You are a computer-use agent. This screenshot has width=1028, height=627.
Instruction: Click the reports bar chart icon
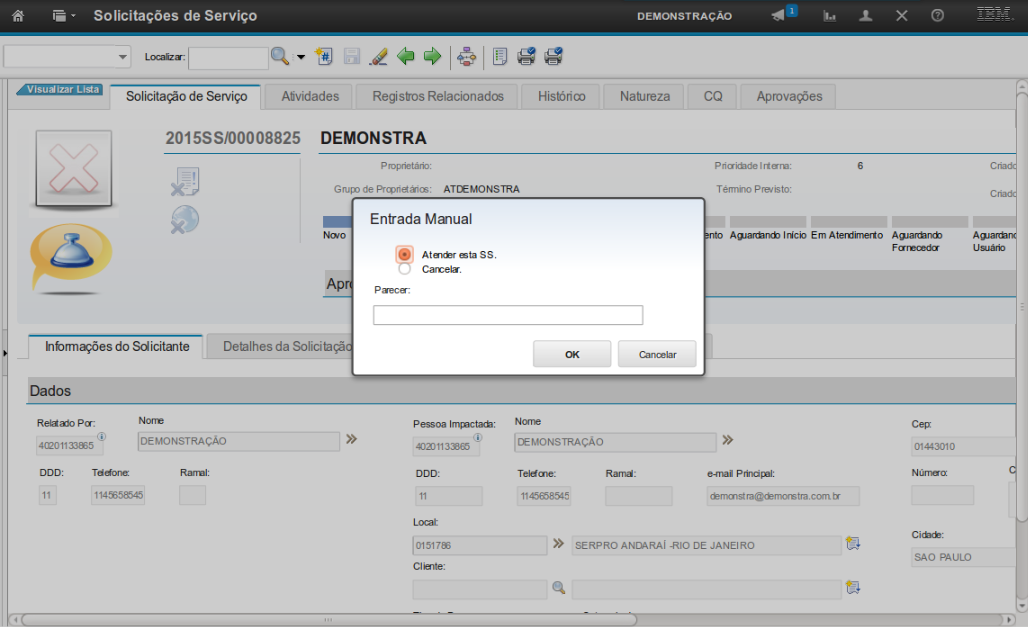click(830, 16)
